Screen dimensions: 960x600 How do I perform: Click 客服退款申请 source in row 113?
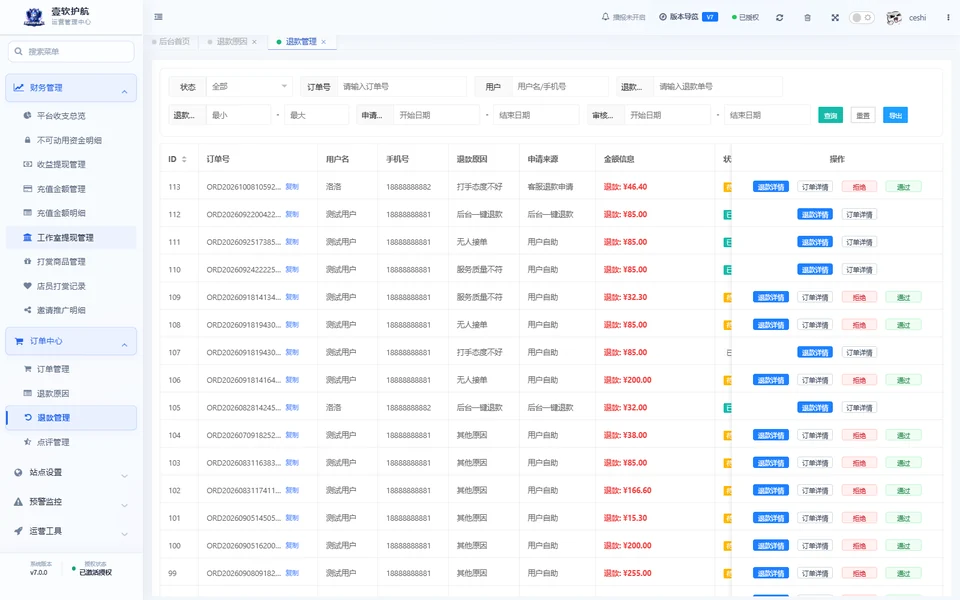[x=550, y=187]
